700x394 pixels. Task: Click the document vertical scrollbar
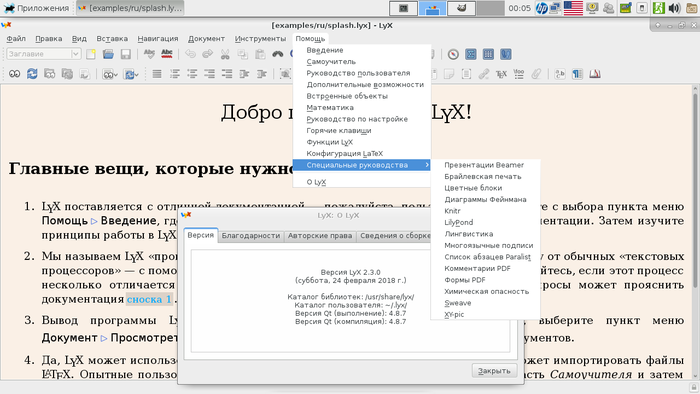tap(695, 232)
